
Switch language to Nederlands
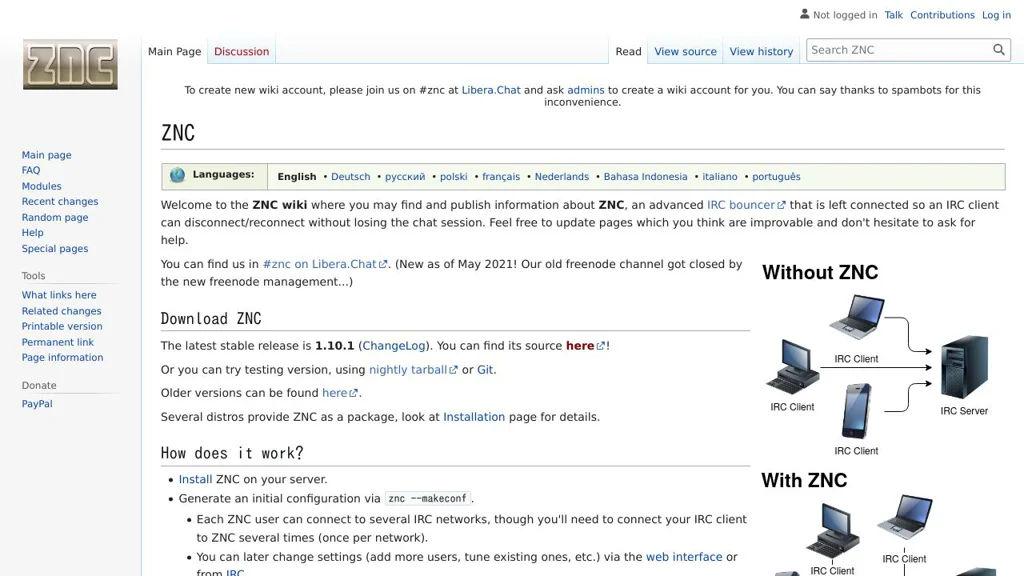[562, 176]
